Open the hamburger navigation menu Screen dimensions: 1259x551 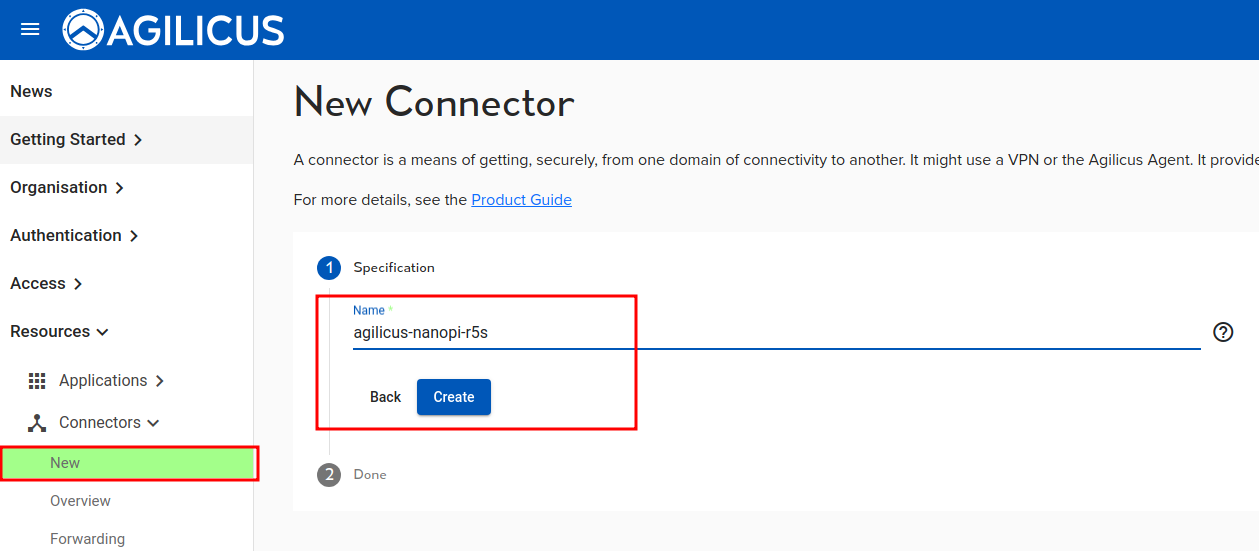[30, 29]
